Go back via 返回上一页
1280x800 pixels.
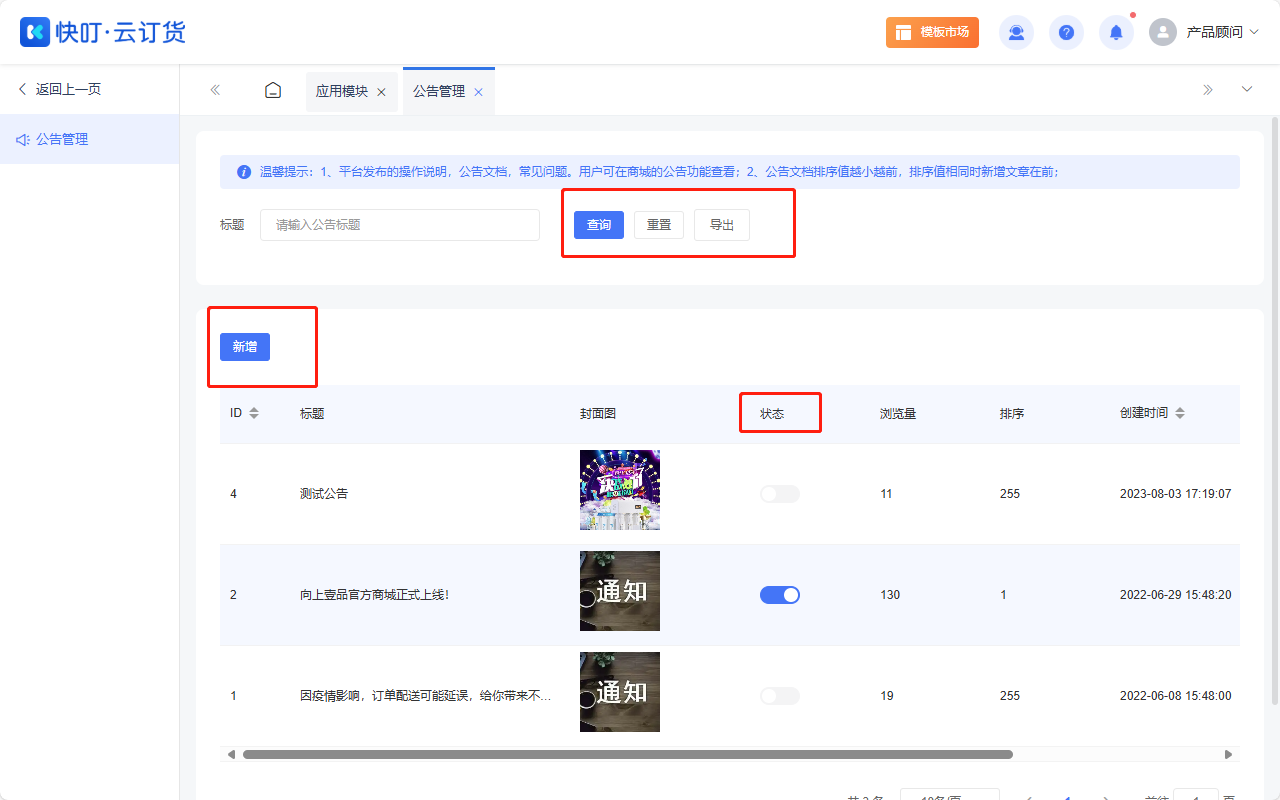pos(60,89)
